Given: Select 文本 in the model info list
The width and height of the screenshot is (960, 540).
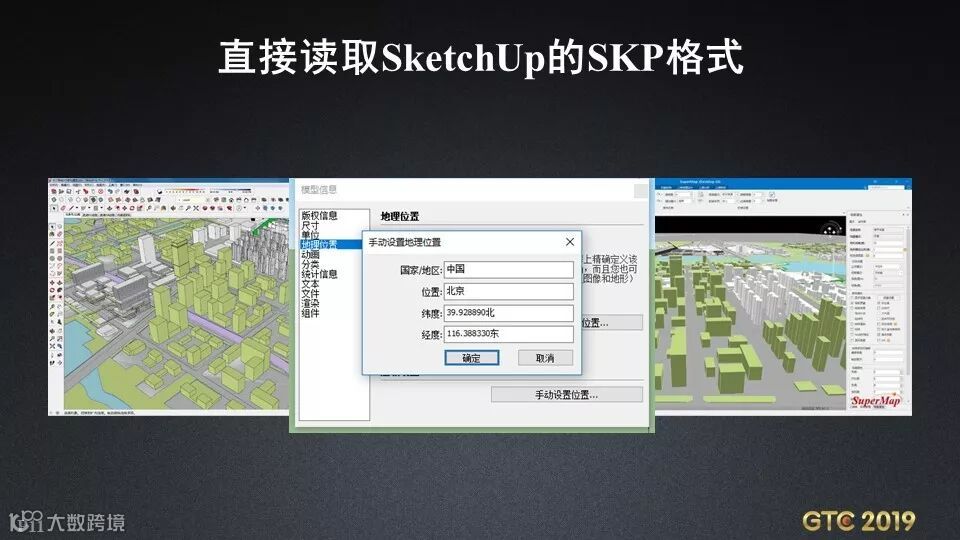Looking at the screenshot, I should [310, 283].
